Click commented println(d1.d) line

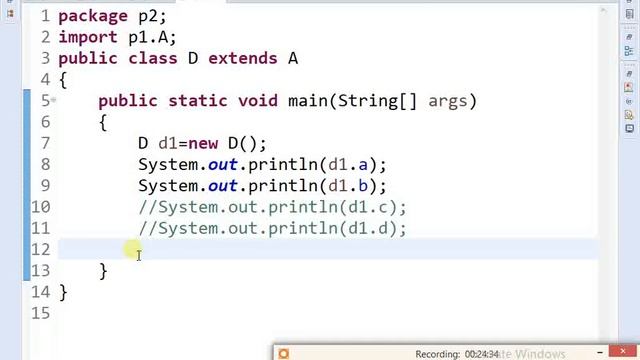[272, 228]
